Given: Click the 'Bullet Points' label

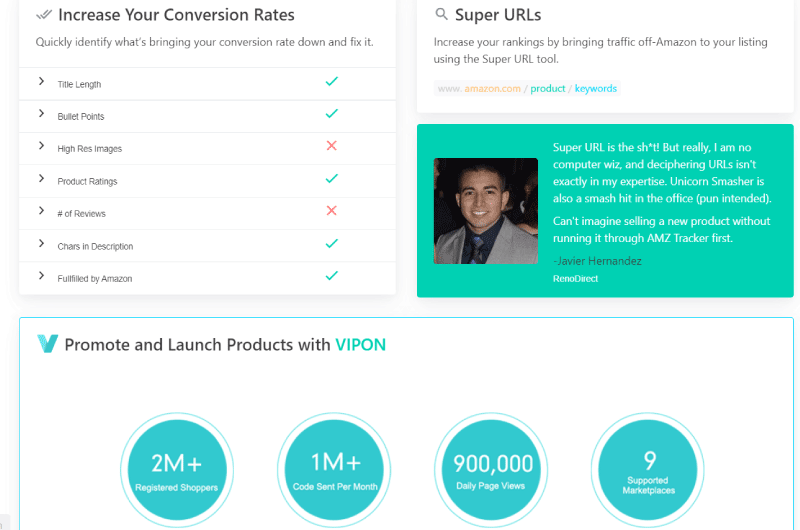Looking at the screenshot, I should tap(81, 116).
